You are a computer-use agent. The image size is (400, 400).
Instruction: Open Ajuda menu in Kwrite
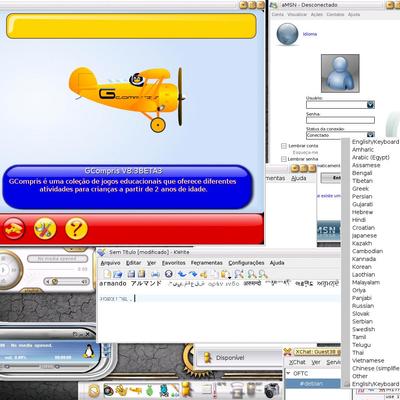click(277, 263)
